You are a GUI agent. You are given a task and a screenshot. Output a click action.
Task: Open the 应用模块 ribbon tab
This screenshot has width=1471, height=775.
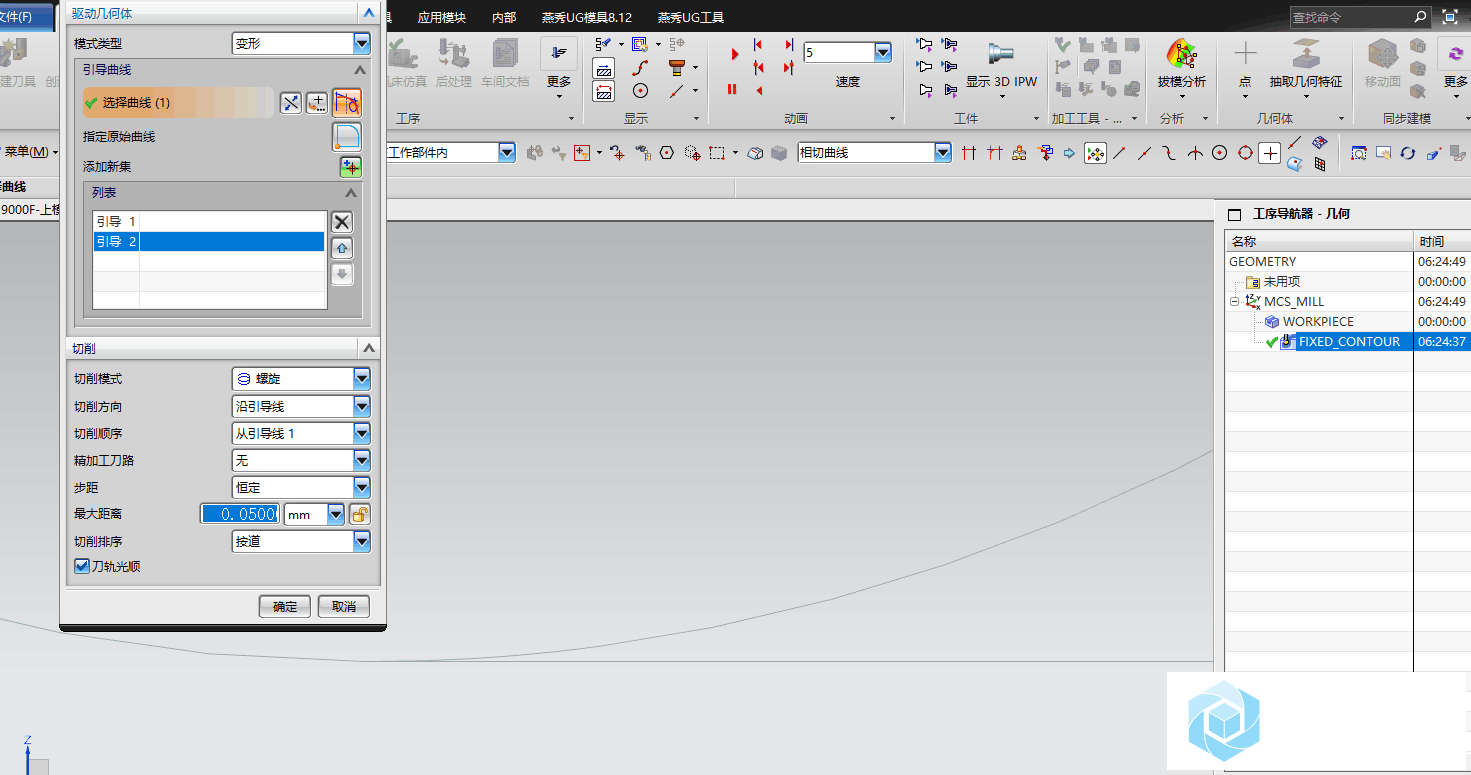442,17
